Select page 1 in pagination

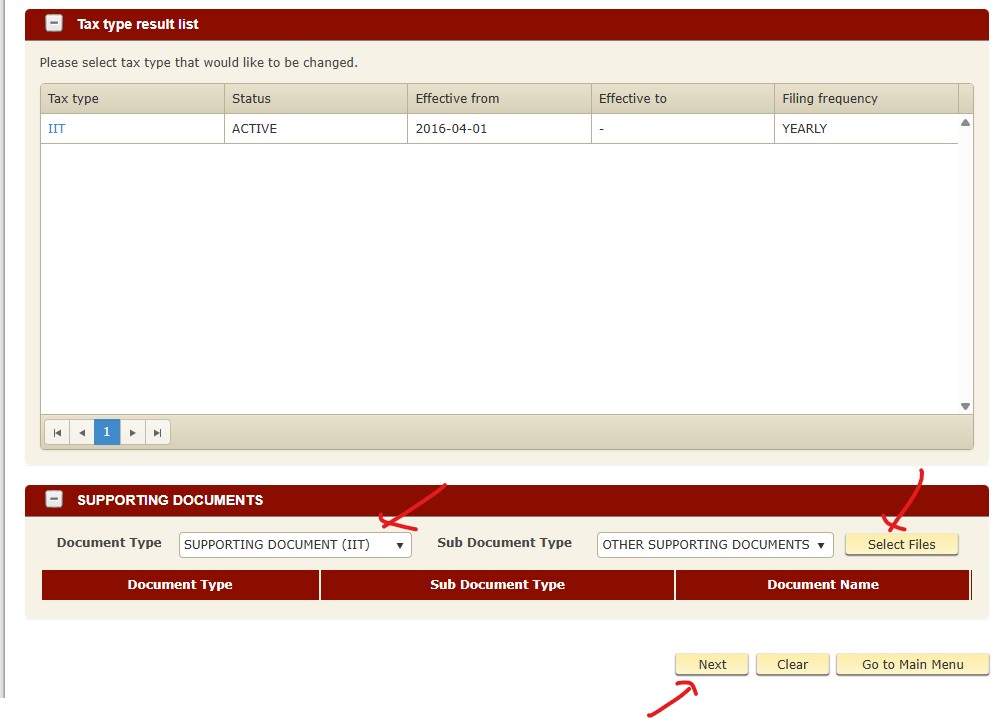[x=107, y=432]
